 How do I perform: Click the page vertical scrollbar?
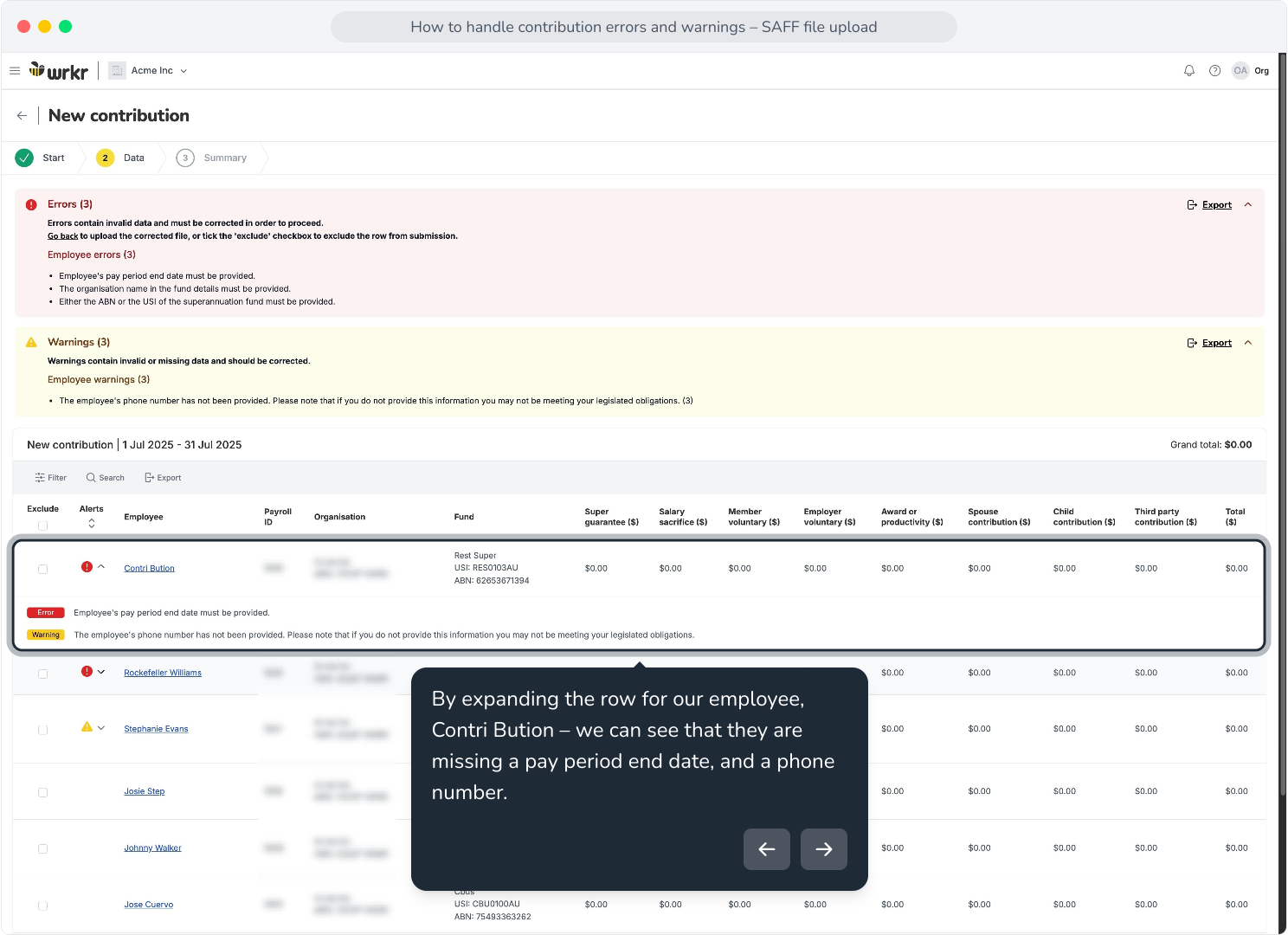coord(1283,424)
